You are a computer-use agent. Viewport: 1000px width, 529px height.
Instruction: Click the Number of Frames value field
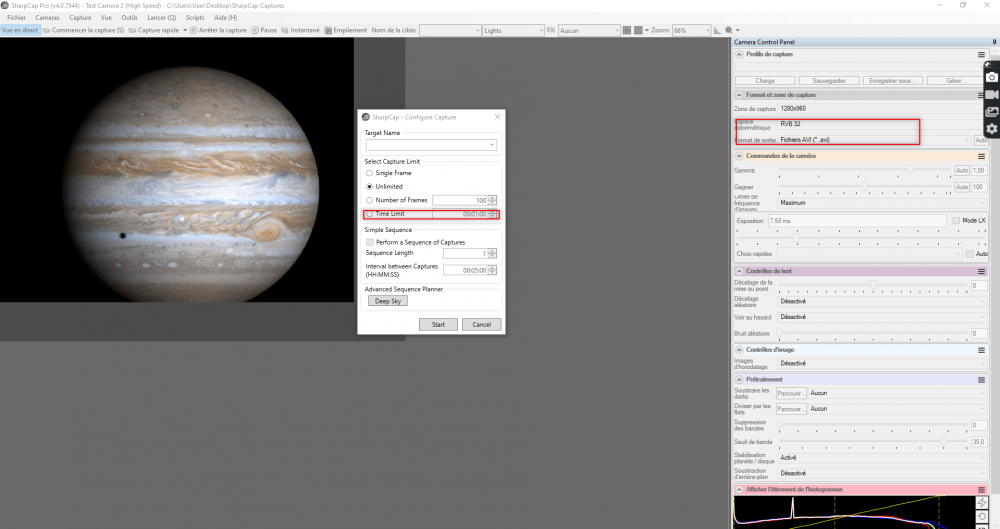point(460,200)
